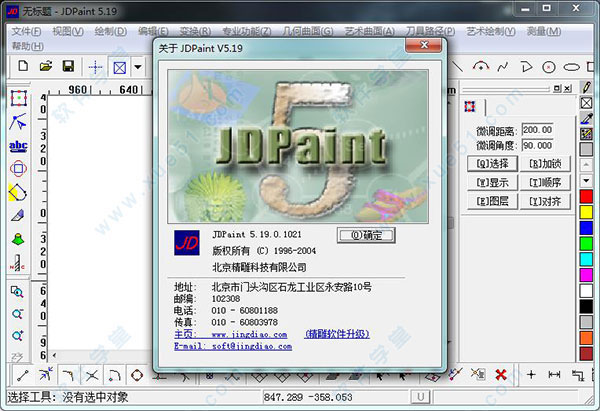This screenshot has width=600, height=411.
Task: Open file using the folder icon
Action: pyautogui.click(x=46, y=66)
